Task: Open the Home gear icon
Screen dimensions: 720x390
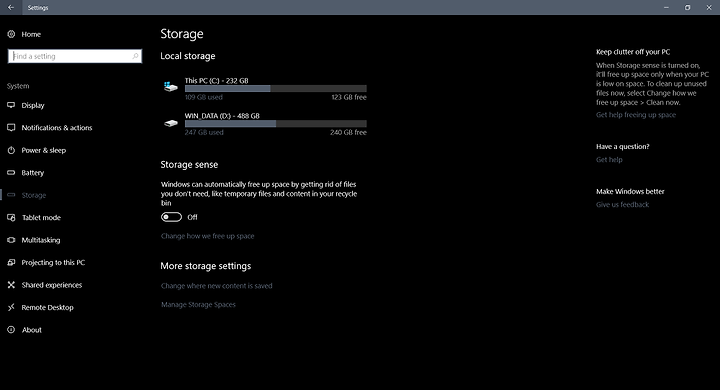Action: 11,34
